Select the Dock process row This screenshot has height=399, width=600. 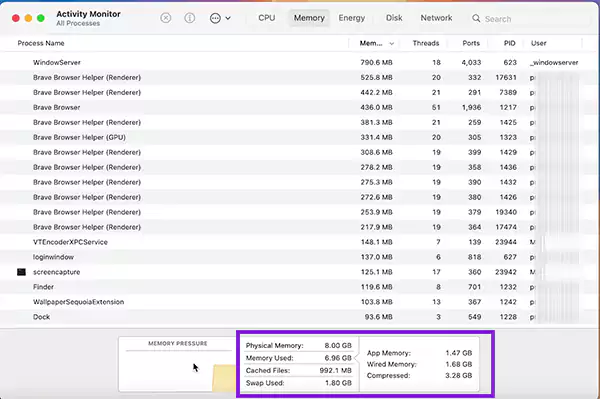[300, 317]
